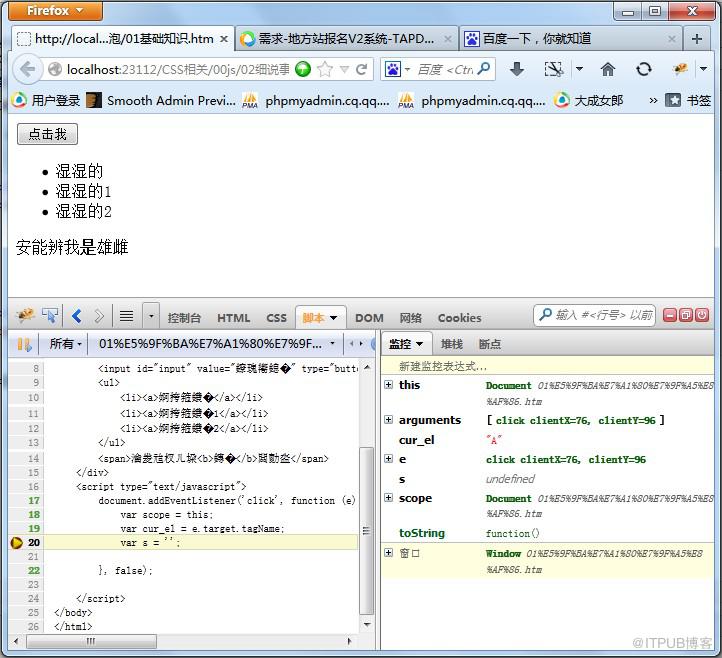Screen dimensions: 722x658
Task: Switch to the 百度一下，你就知道 tab
Action: [x=570, y=39]
